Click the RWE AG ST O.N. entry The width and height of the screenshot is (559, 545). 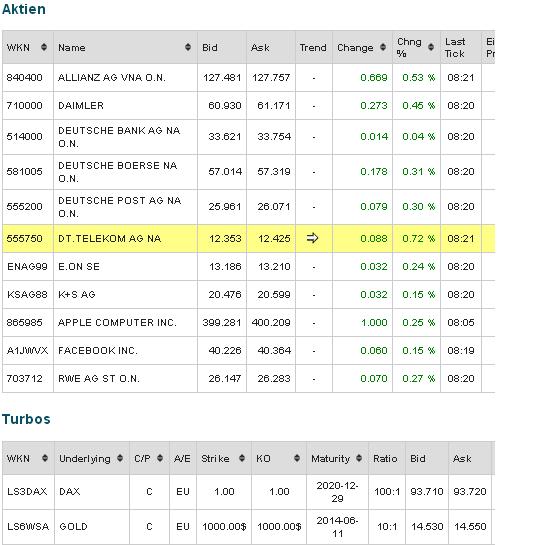click(99, 379)
